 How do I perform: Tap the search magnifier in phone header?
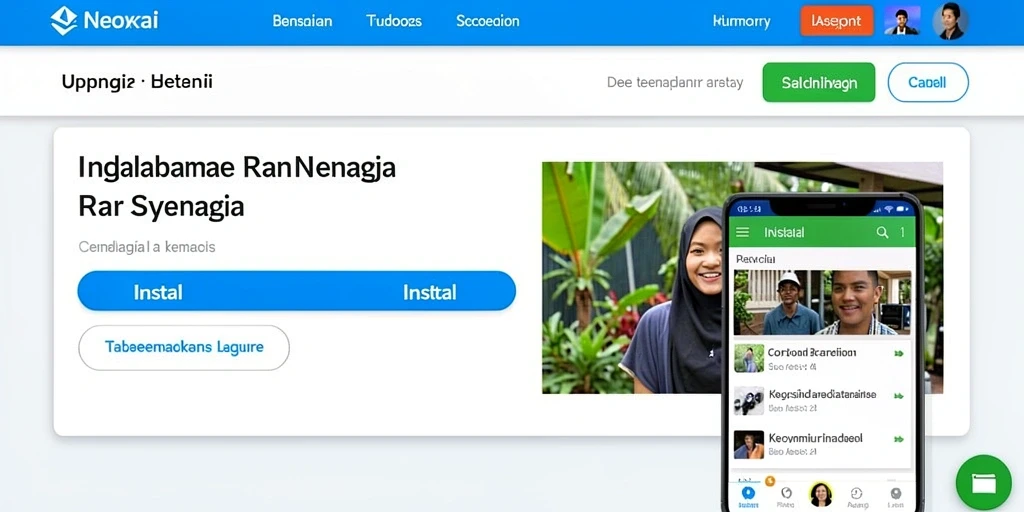point(882,232)
